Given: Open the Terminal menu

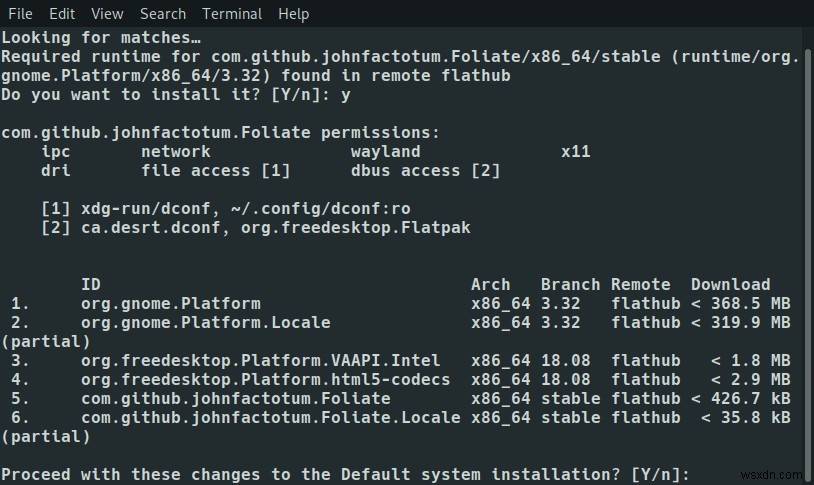Looking at the screenshot, I should point(232,14).
